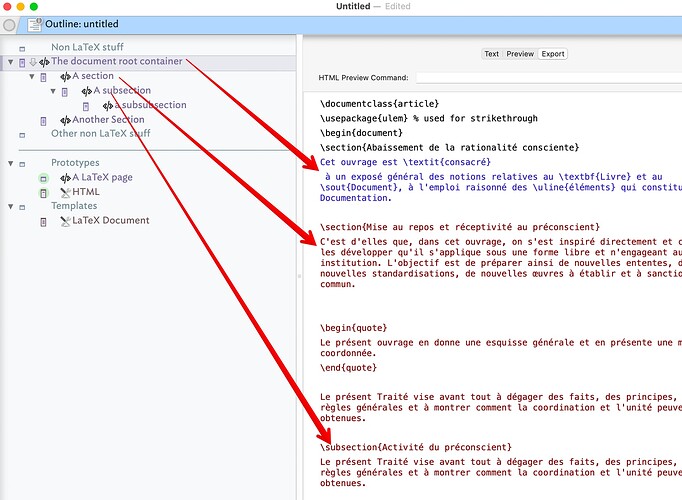
Task: Click the code icon next to 'Another Section'
Action: pos(64,120)
